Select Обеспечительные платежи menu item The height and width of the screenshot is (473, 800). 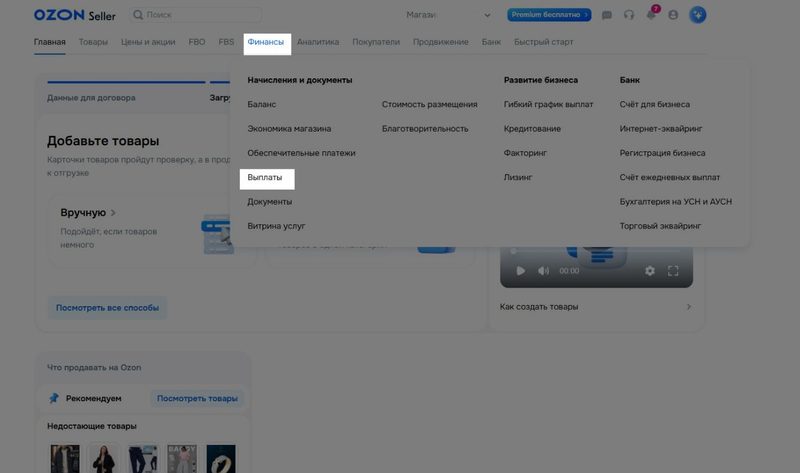click(302, 153)
